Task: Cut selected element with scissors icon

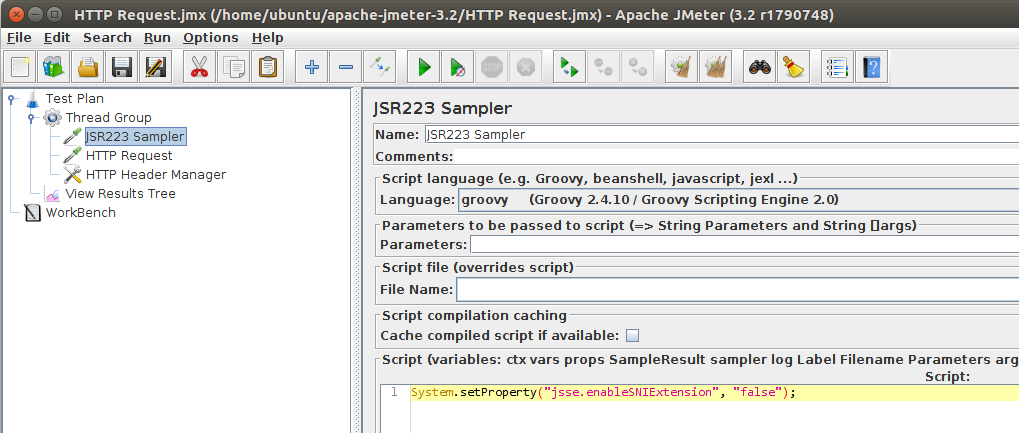Action: coord(199,66)
